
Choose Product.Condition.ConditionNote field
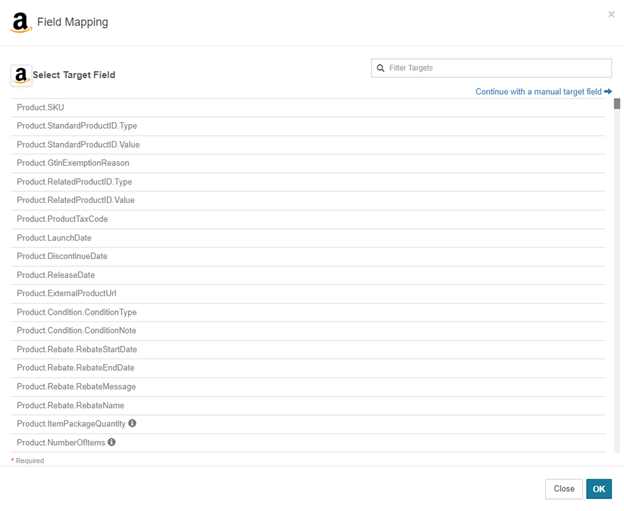(308, 331)
